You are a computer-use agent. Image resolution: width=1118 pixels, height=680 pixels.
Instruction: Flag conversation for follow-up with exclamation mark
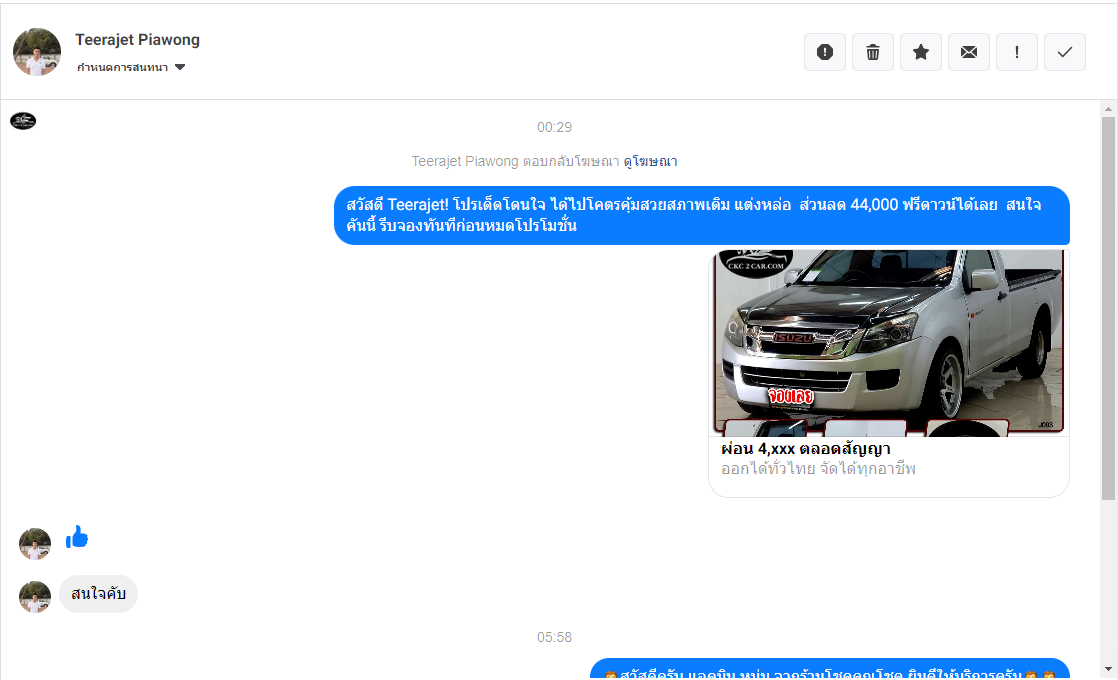(x=1017, y=52)
